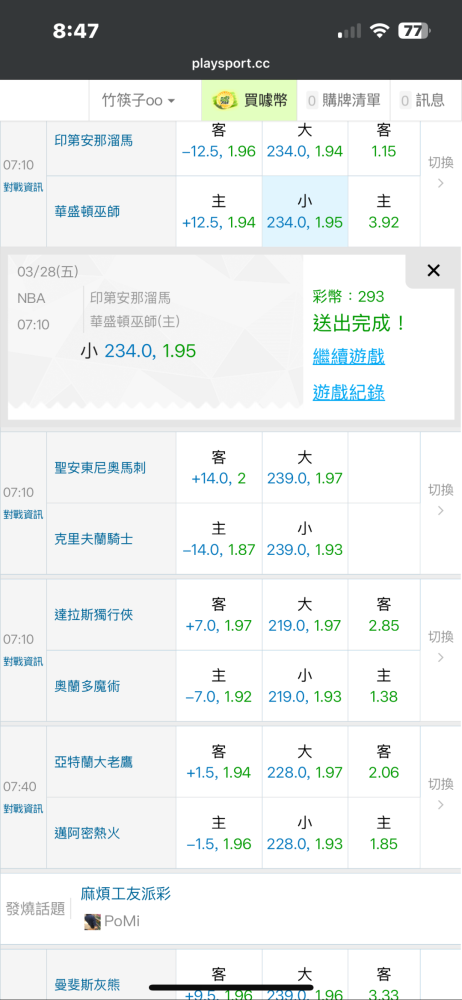Expand 切換 for Pacers vs Wizards

[440, 172]
